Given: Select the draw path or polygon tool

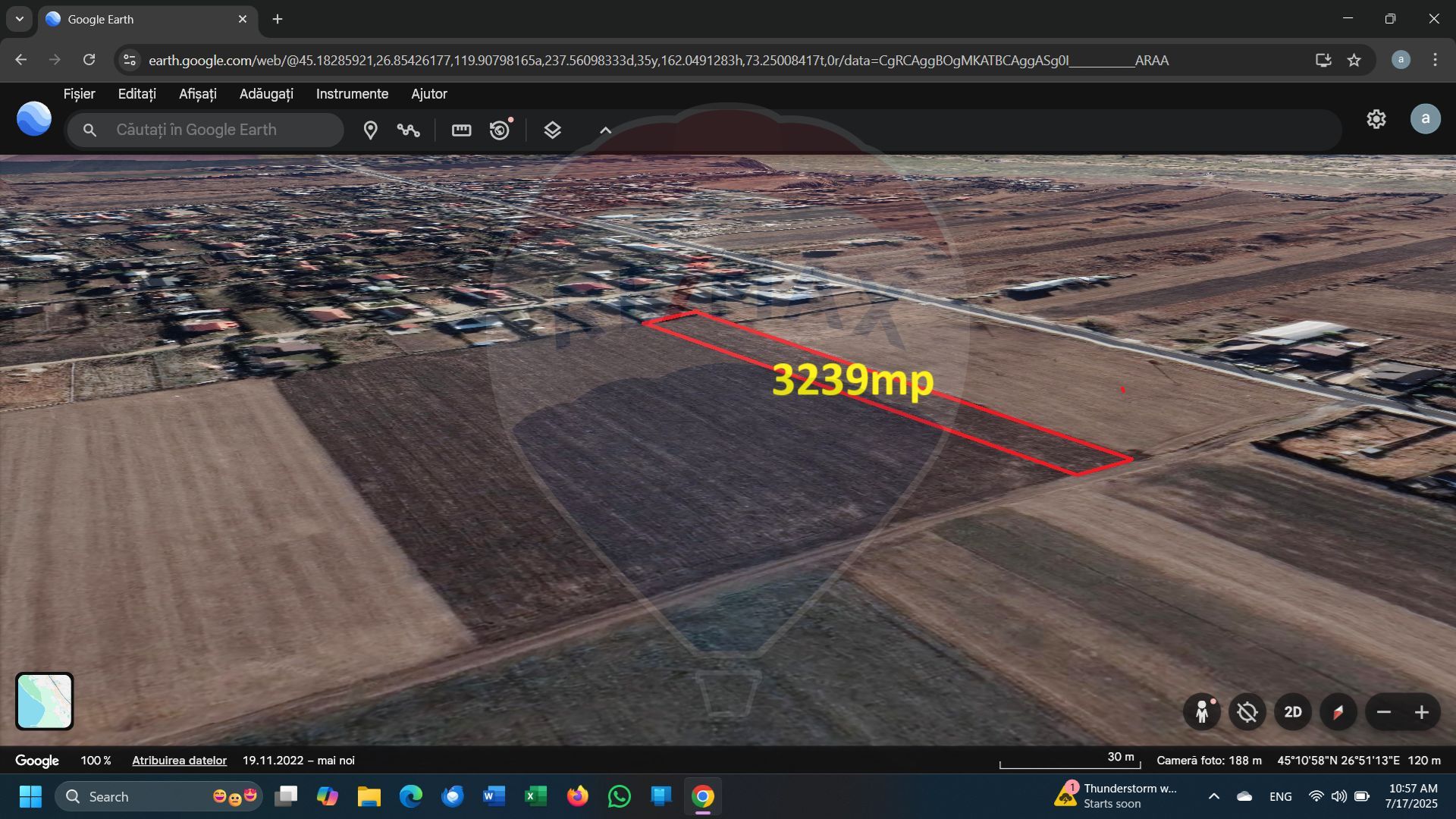Looking at the screenshot, I should point(408,130).
